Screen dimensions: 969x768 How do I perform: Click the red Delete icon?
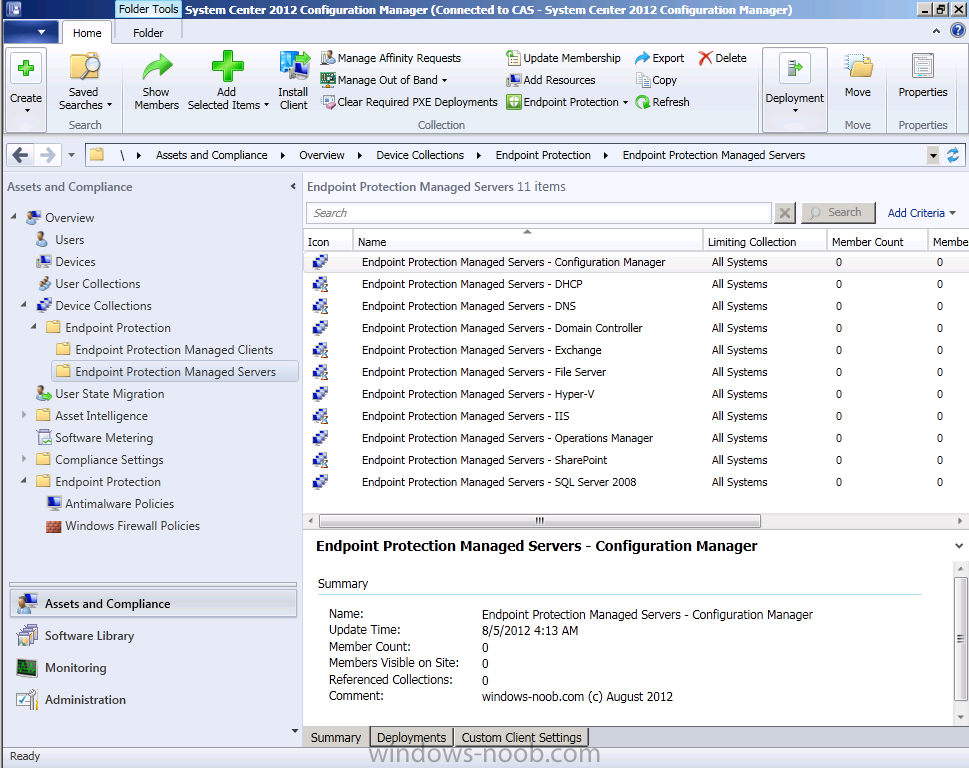tap(705, 58)
